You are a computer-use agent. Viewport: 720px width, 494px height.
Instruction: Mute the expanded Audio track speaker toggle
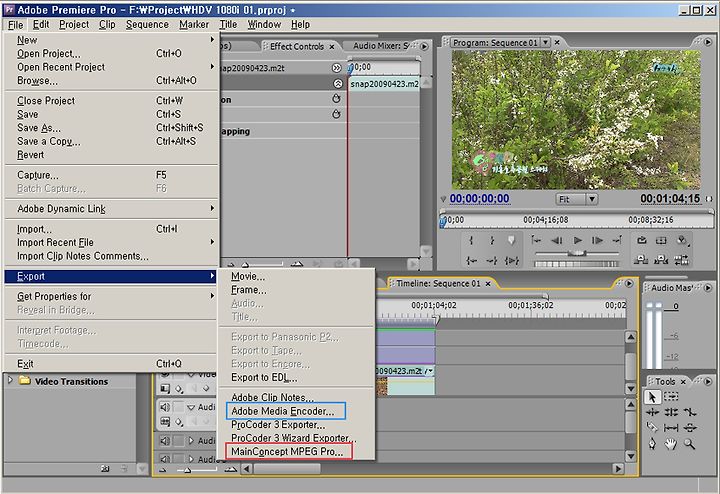(165, 407)
